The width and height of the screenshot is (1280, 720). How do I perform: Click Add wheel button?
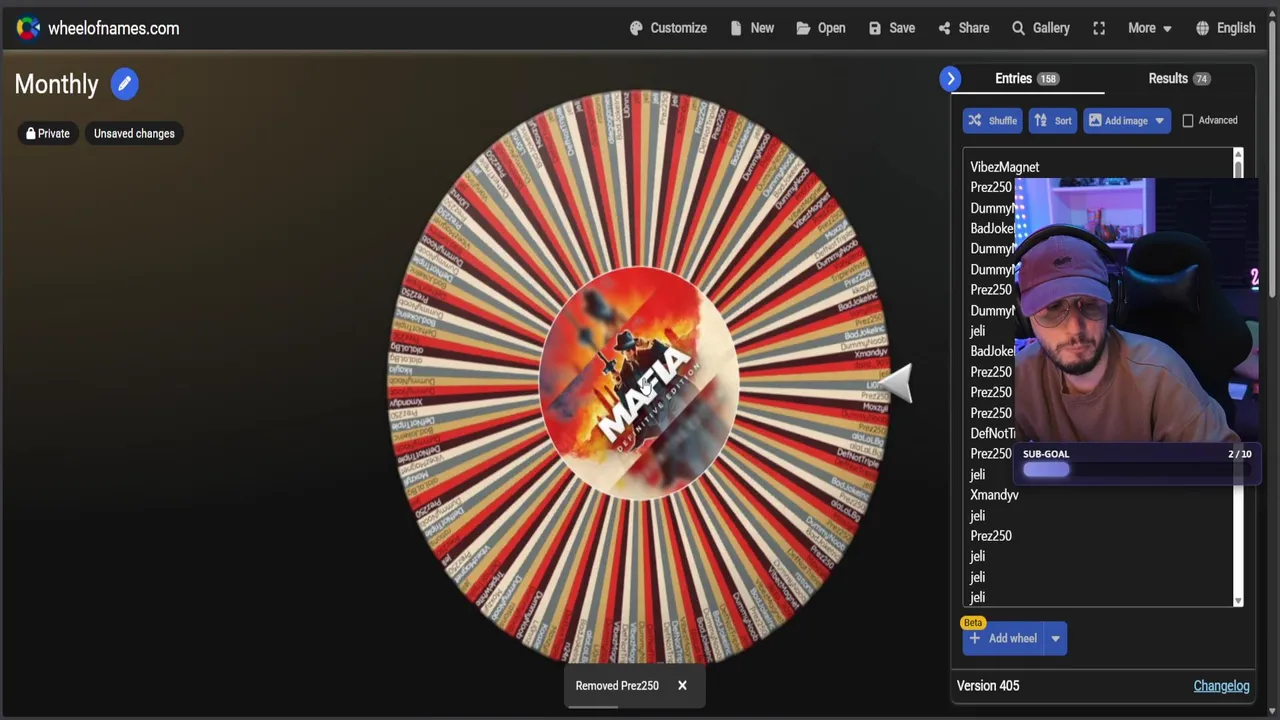coord(1003,638)
